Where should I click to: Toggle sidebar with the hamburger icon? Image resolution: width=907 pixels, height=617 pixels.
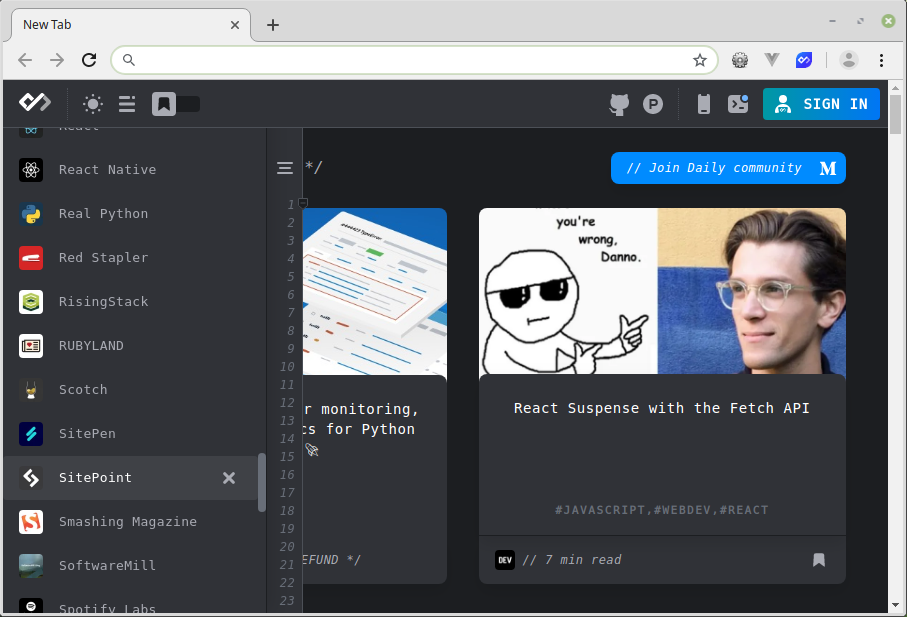[x=285, y=168]
